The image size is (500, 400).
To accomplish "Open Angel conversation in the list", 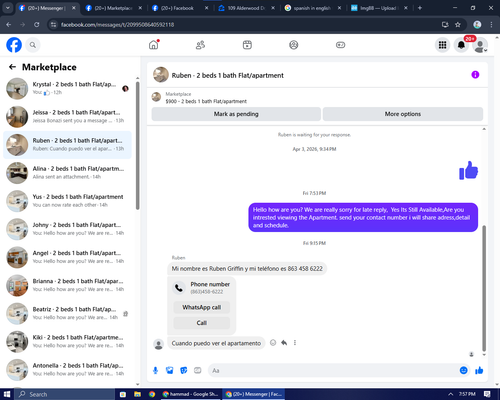I will coord(67,257).
